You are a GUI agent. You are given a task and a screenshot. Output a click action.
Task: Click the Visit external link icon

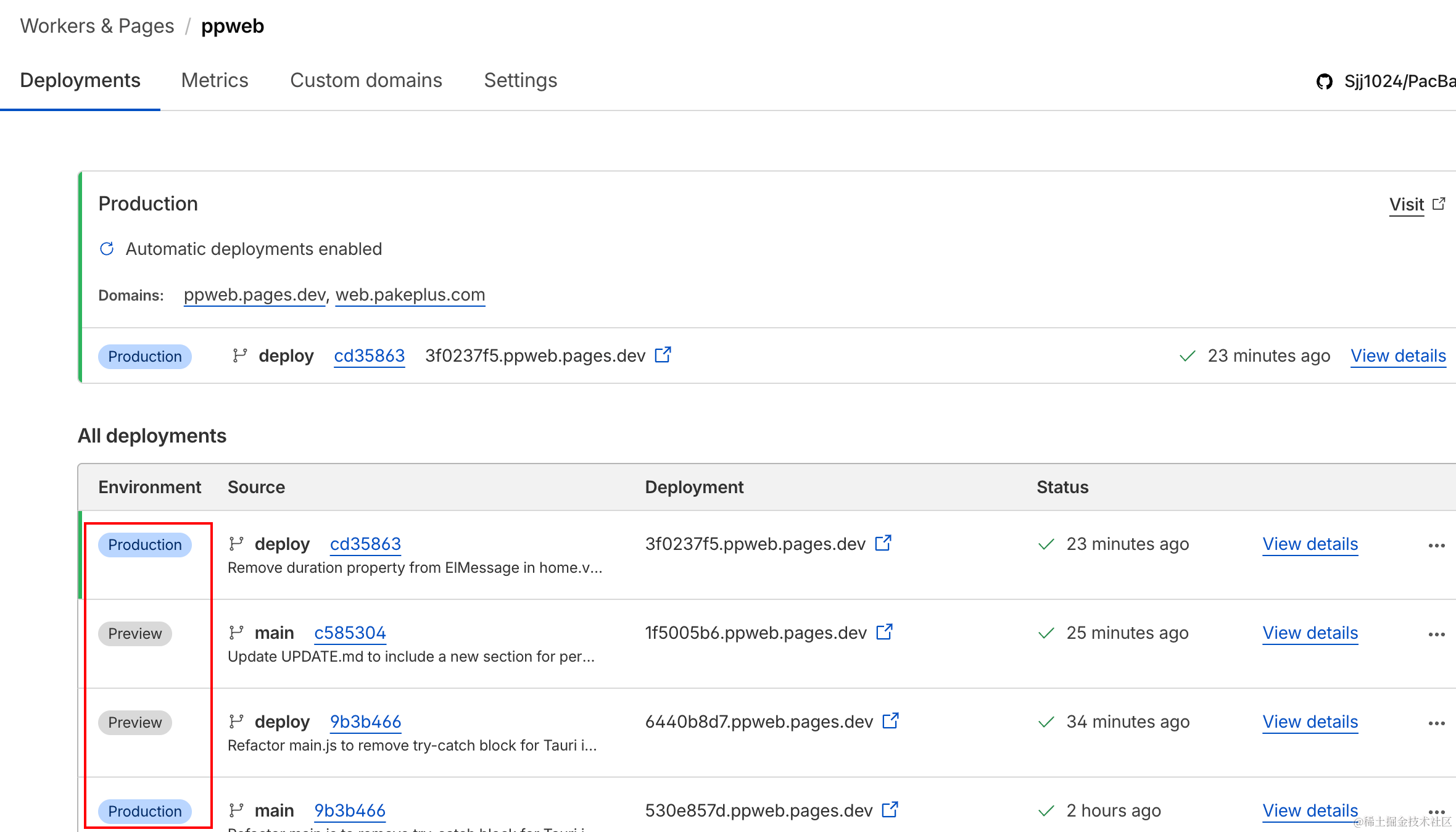[x=1439, y=204]
